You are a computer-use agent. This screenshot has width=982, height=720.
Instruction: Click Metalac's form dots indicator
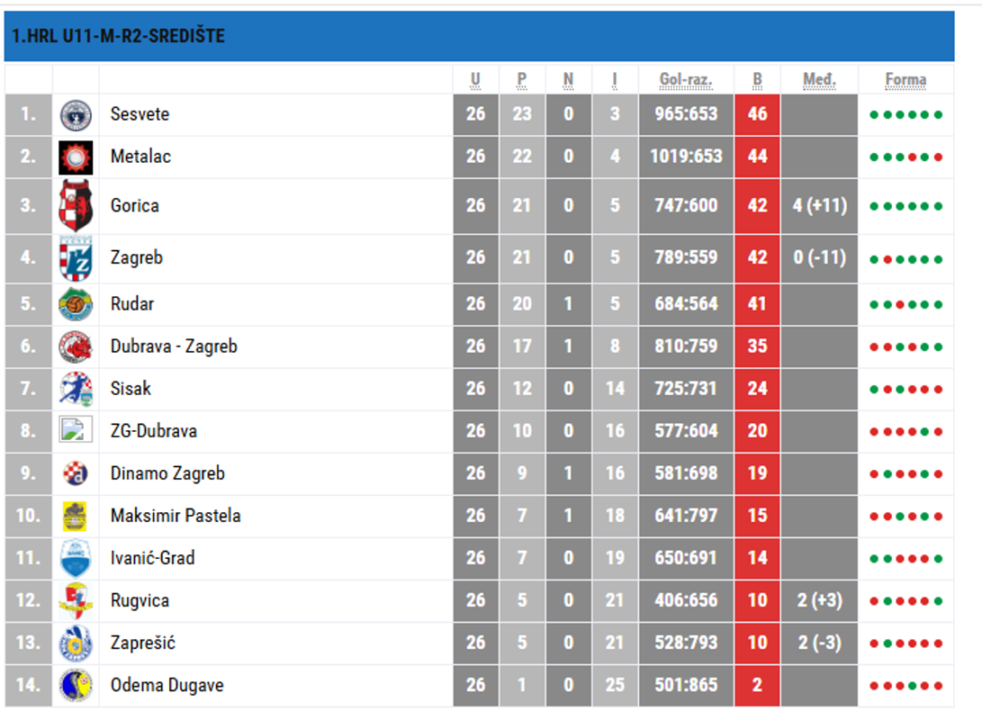point(906,157)
